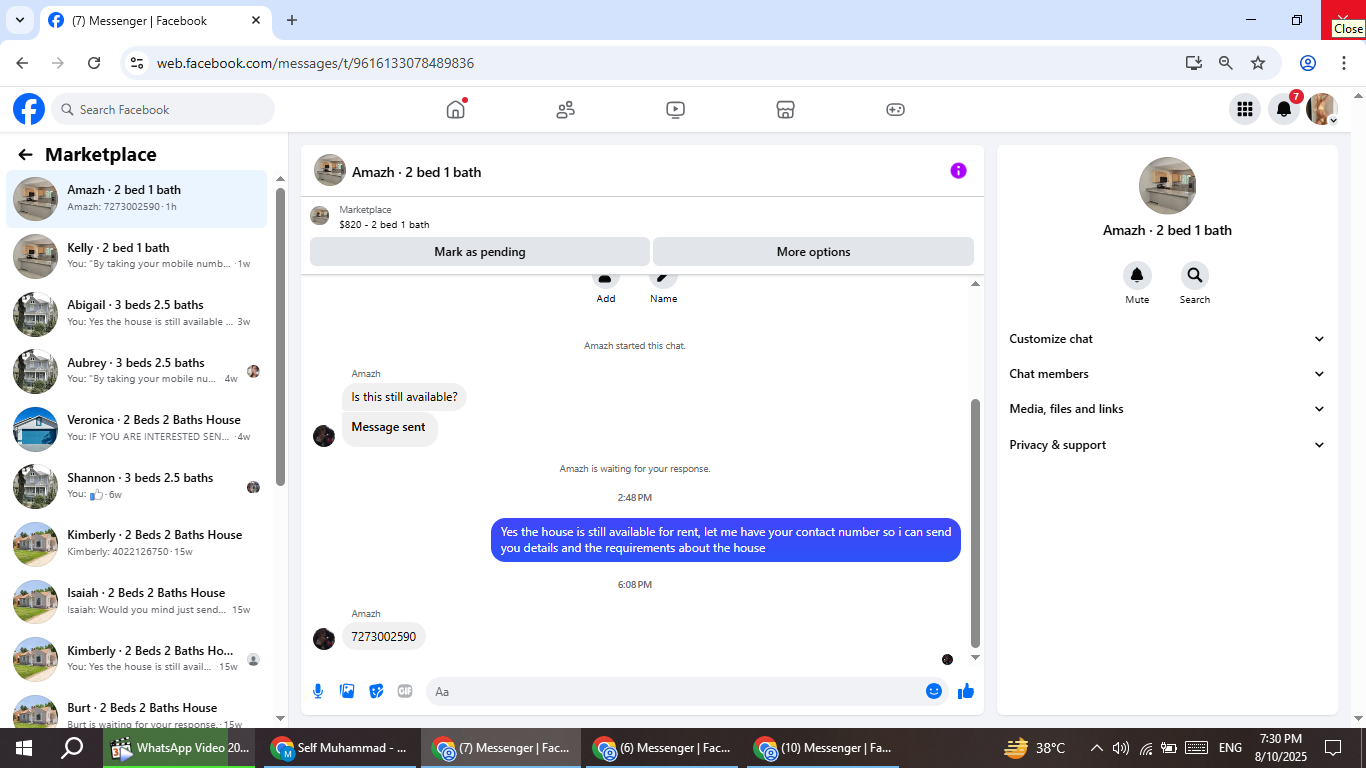Open Abigail · 3 beds 2.5 baths conversation
The image size is (1366, 768).
point(137,314)
